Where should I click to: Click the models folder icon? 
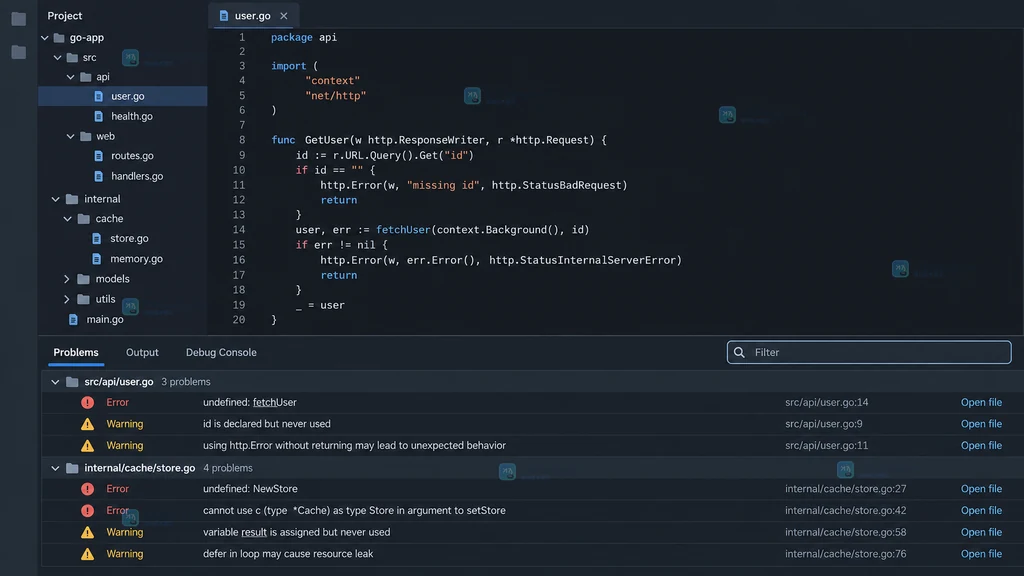pyautogui.click(x=84, y=279)
